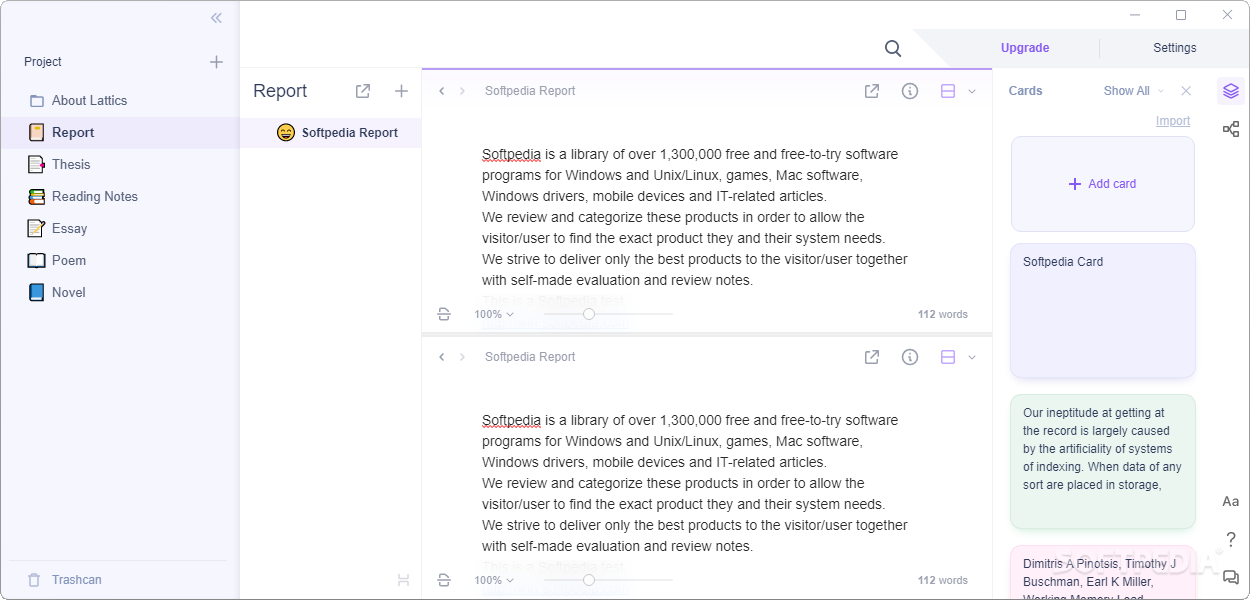Screen dimensions: 1250x600
Task: Open the Softpedia Card
Action: (x=1103, y=311)
